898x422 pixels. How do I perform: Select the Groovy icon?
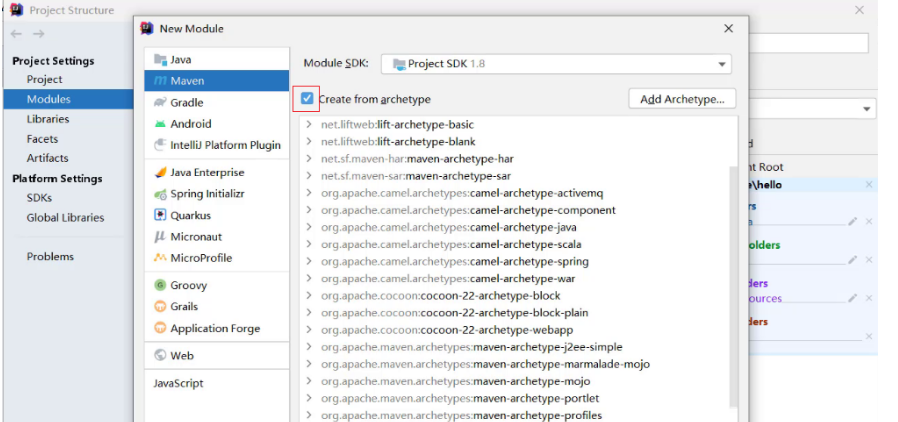160,285
